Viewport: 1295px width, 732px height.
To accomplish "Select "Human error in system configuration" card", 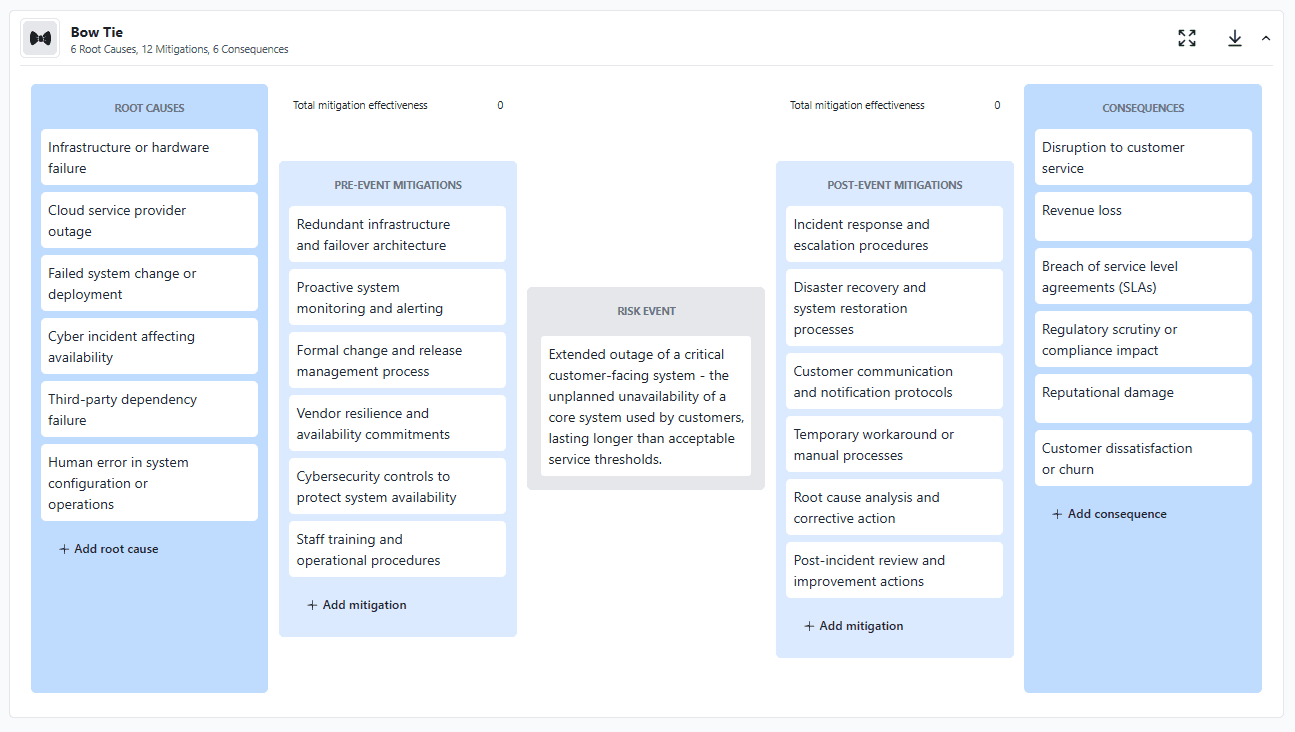I will coord(149,483).
